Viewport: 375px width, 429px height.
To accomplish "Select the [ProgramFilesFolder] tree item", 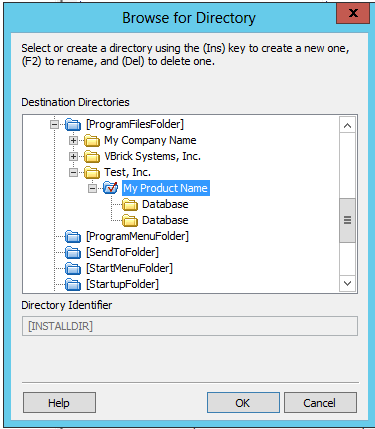I will (135, 124).
